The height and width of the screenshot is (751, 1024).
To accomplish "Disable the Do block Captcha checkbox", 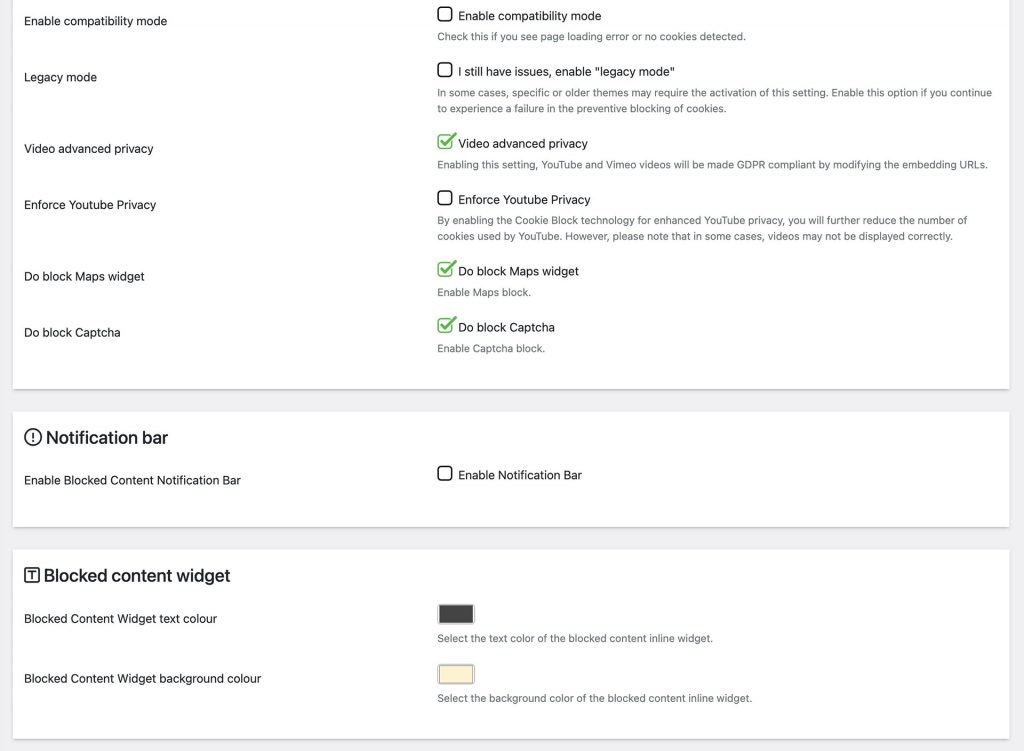I will pyautogui.click(x=446, y=325).
